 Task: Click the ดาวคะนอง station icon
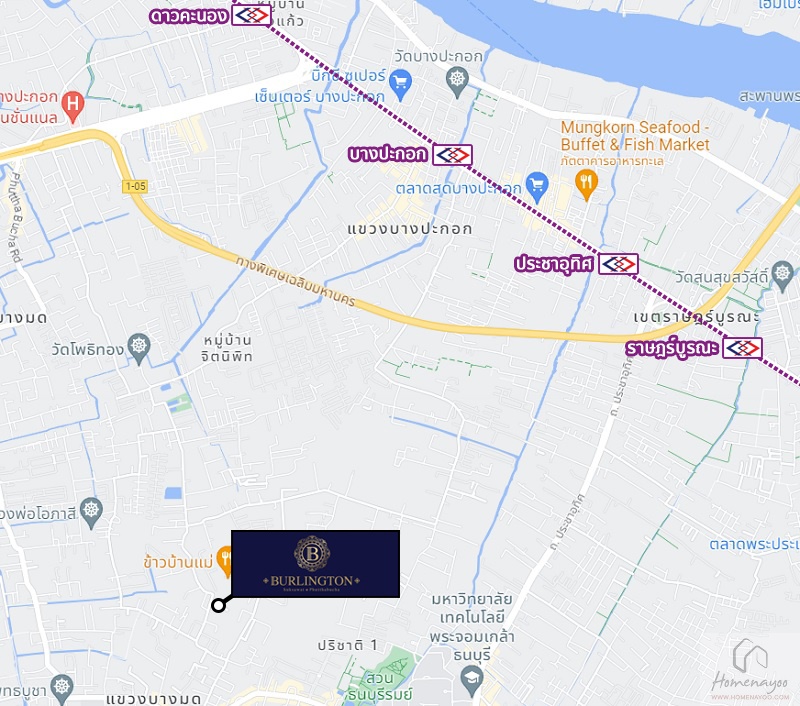pyautogui.click(x=251, y=15)
